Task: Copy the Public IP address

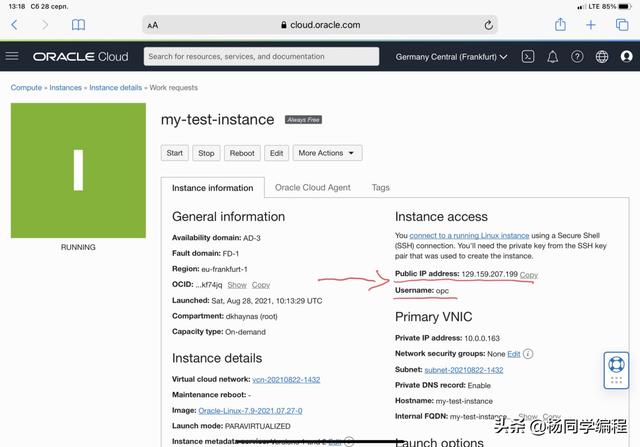Action: click(x=529, y=275)
